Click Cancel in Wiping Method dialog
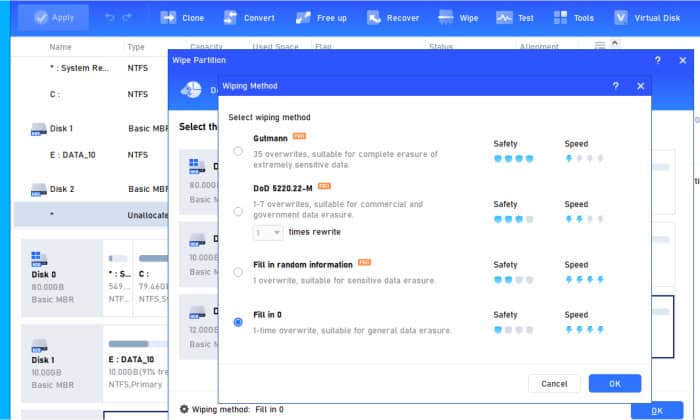Viewport: 700px width, 420px height. coord(554,383)
